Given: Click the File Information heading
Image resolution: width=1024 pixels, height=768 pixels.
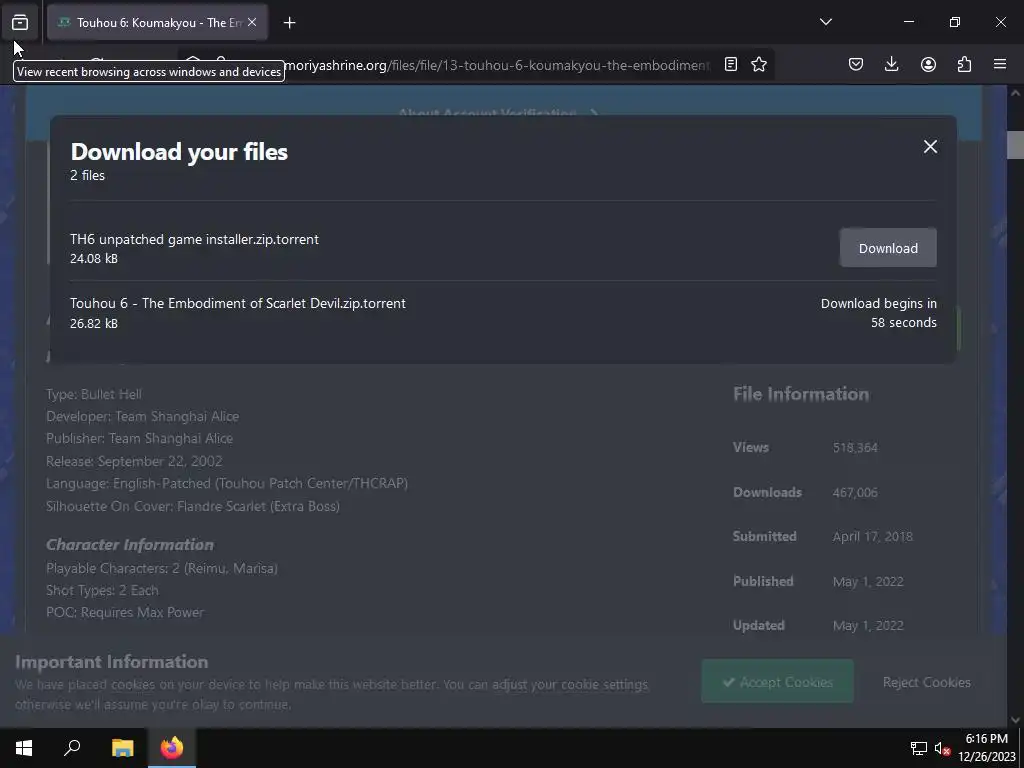Looking at the screenshot, I should [x=801, y=394].
